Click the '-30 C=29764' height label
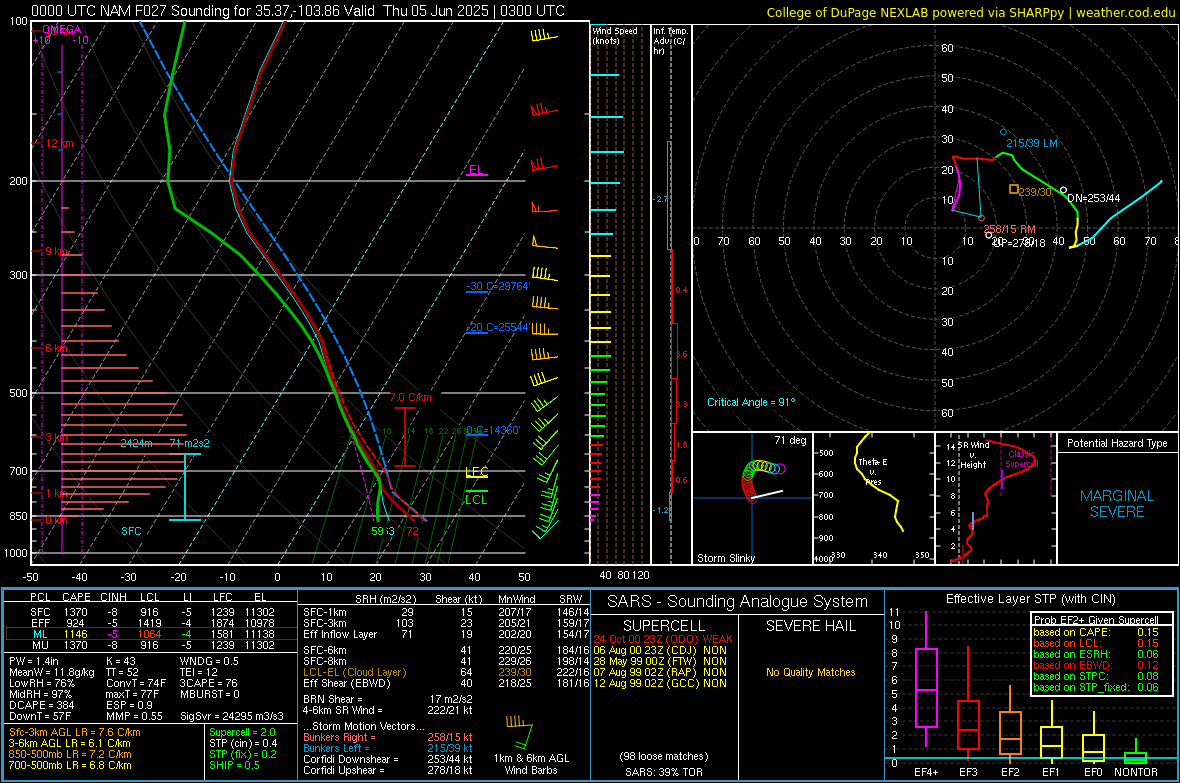1180x783 pixels. 498,287
